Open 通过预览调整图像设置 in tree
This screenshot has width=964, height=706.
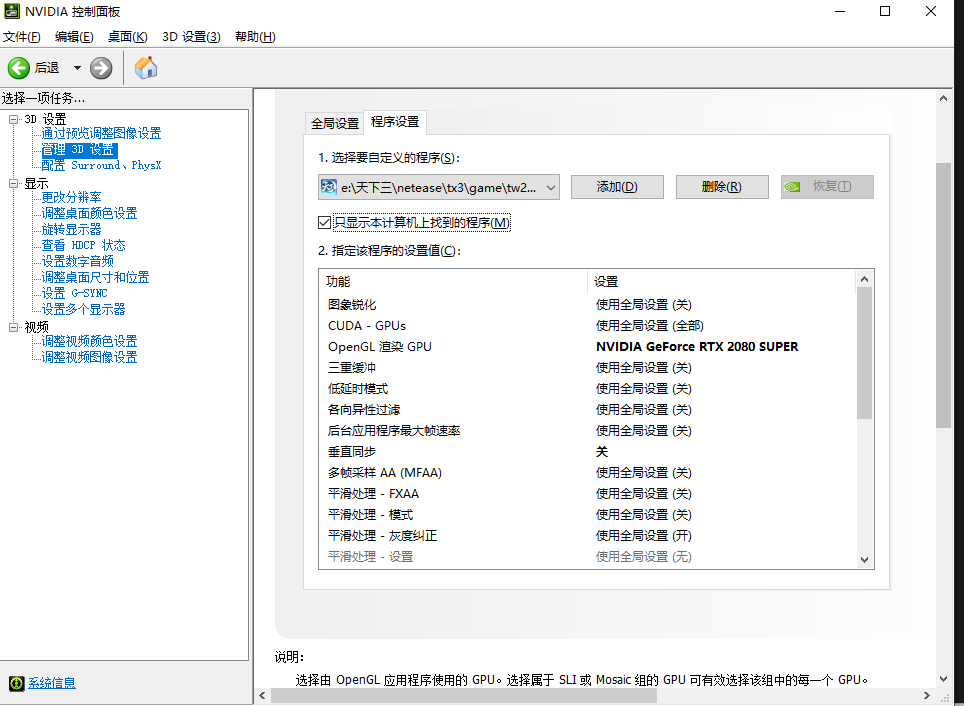pos(101,133)
